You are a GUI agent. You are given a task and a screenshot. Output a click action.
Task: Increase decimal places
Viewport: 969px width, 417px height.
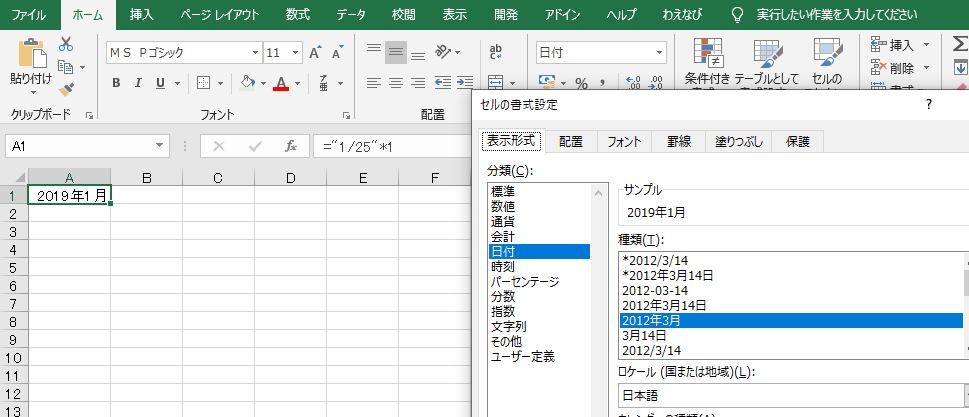pos(633,83)
